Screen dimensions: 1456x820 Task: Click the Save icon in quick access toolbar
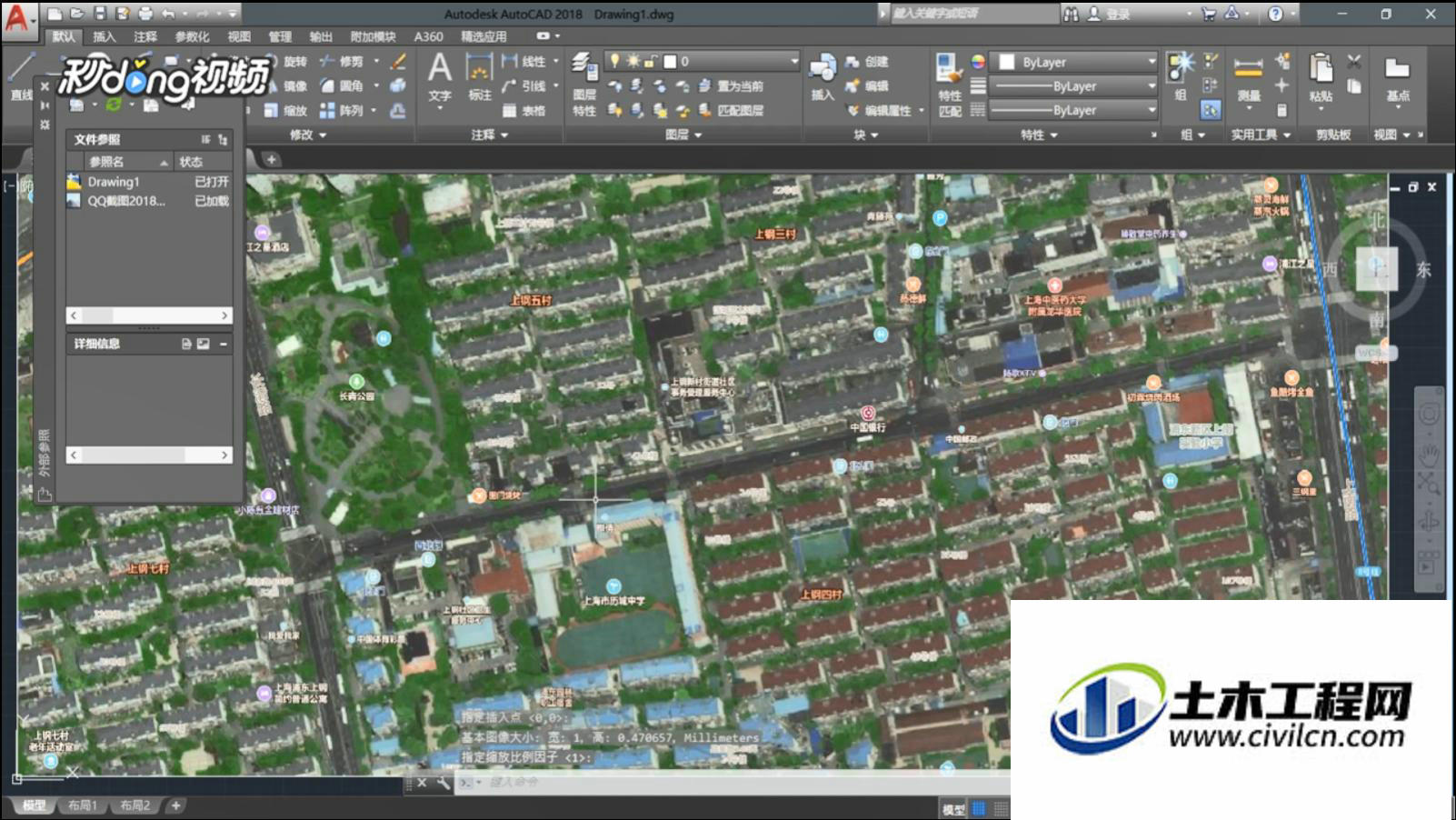click(x=100, y=14)
